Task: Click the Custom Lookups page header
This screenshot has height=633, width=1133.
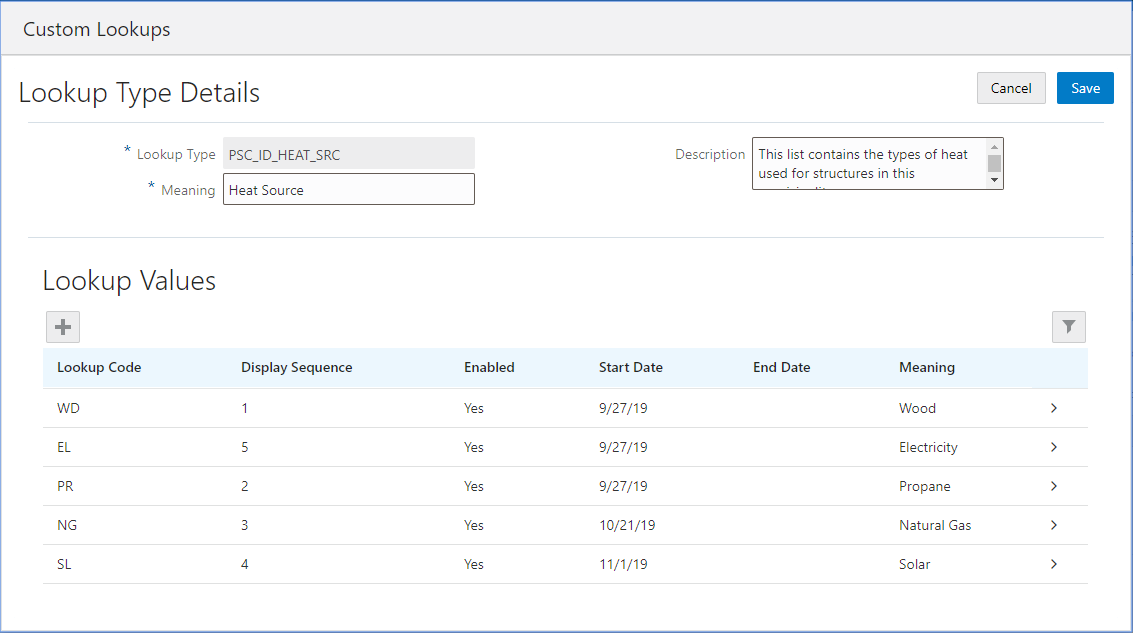Action: coord(96,30)
